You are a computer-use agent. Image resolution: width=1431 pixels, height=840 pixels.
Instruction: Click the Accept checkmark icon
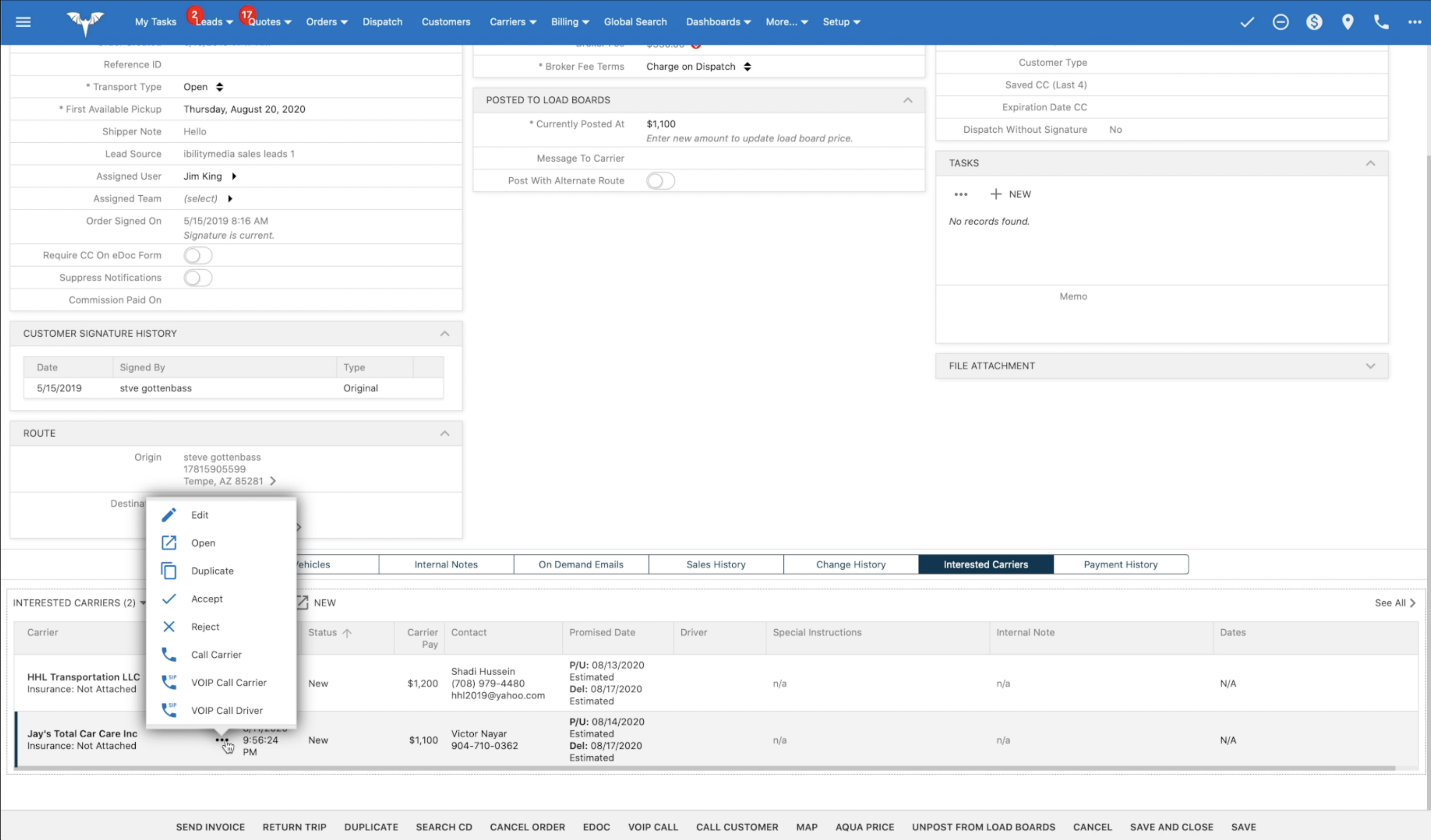click(169, 598)
